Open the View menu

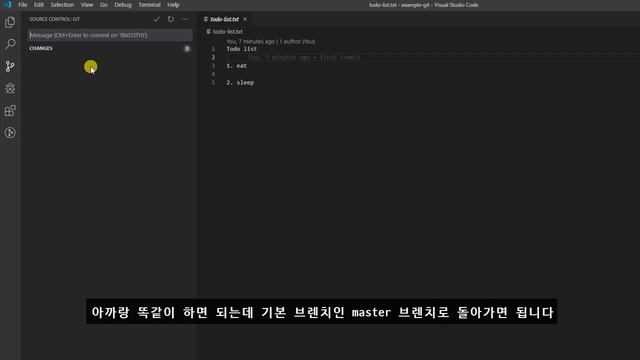coord(87,5)
